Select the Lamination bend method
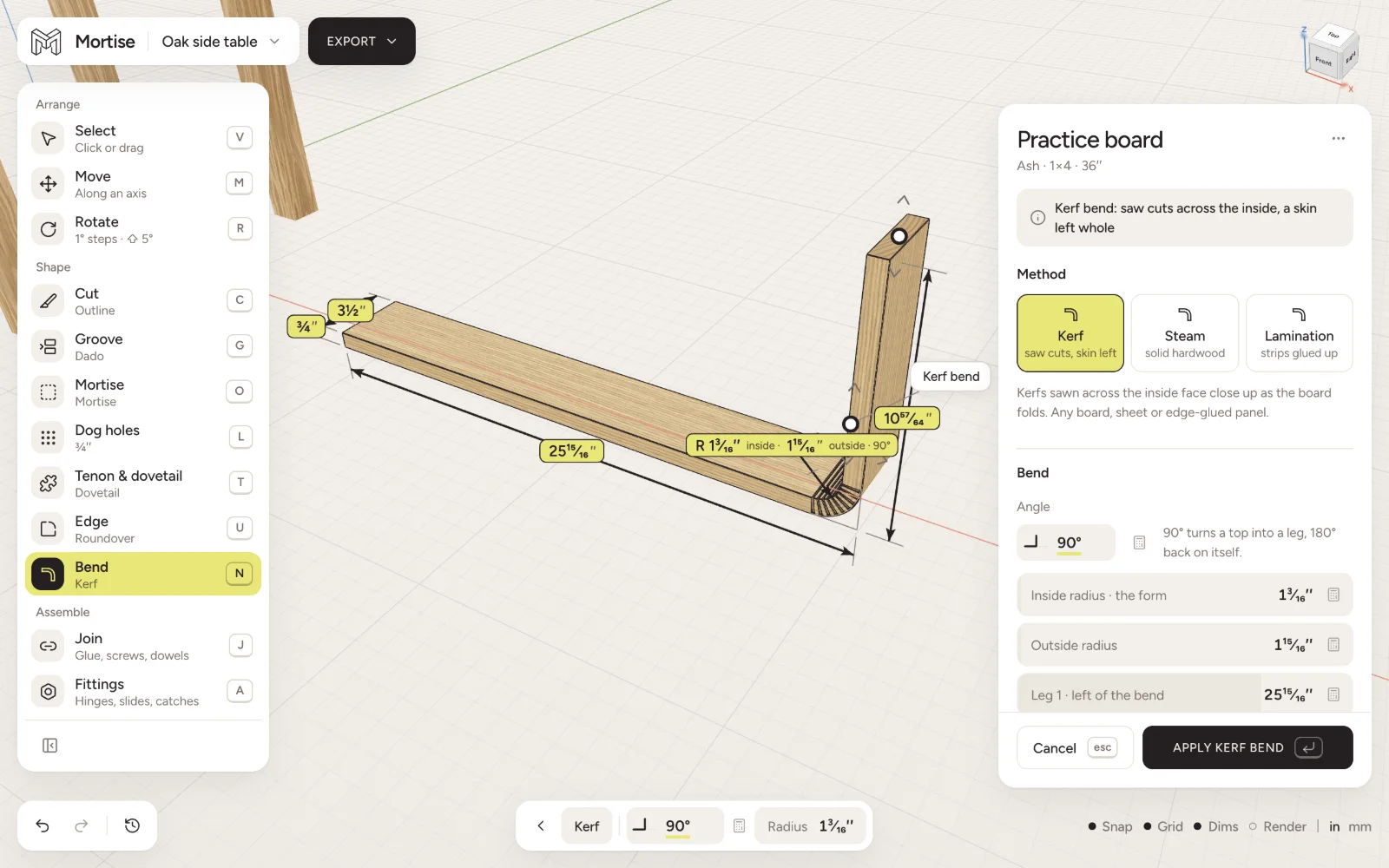 [1299, 333]
